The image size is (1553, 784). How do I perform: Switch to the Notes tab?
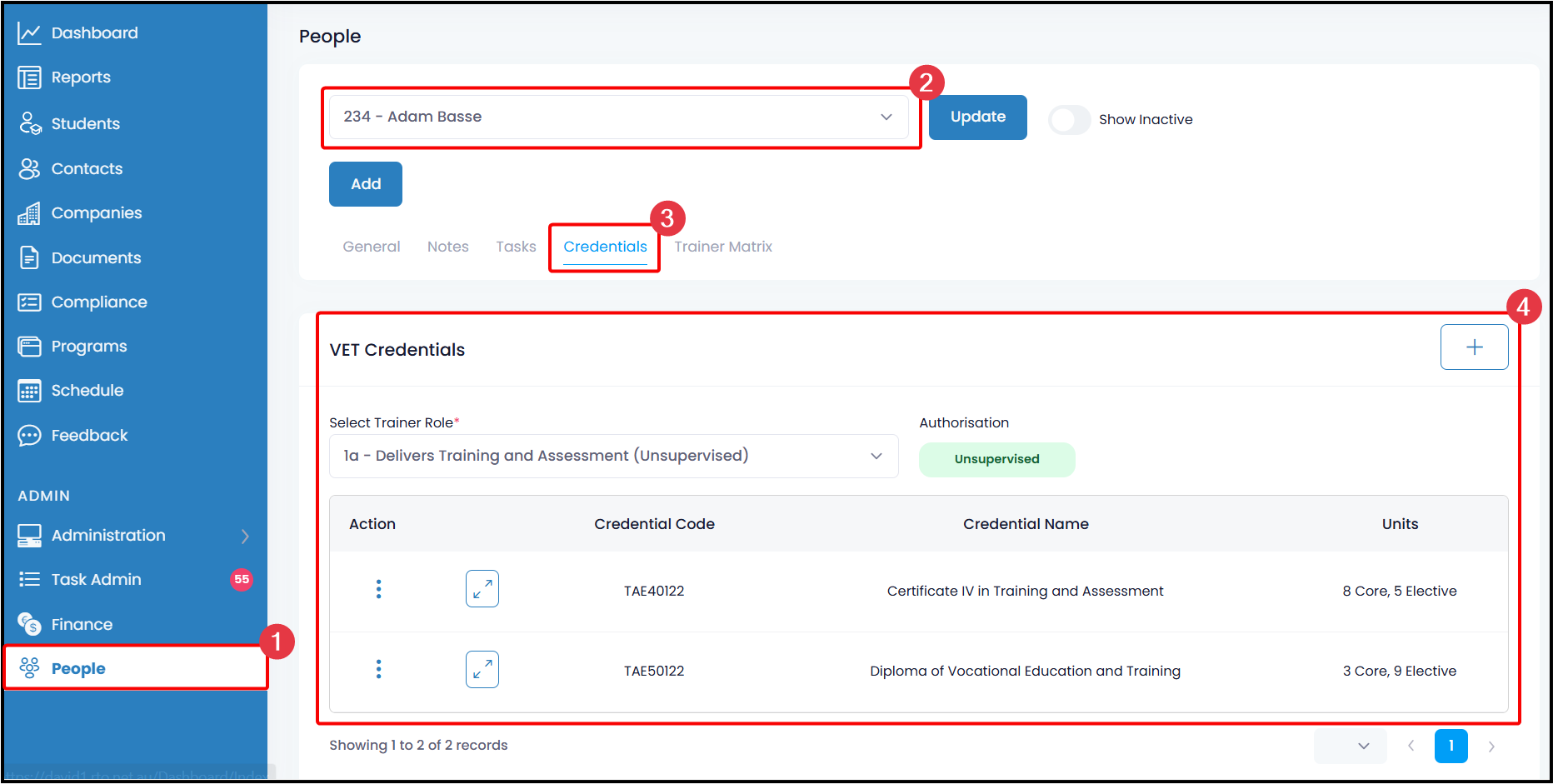tap(448, 247)
